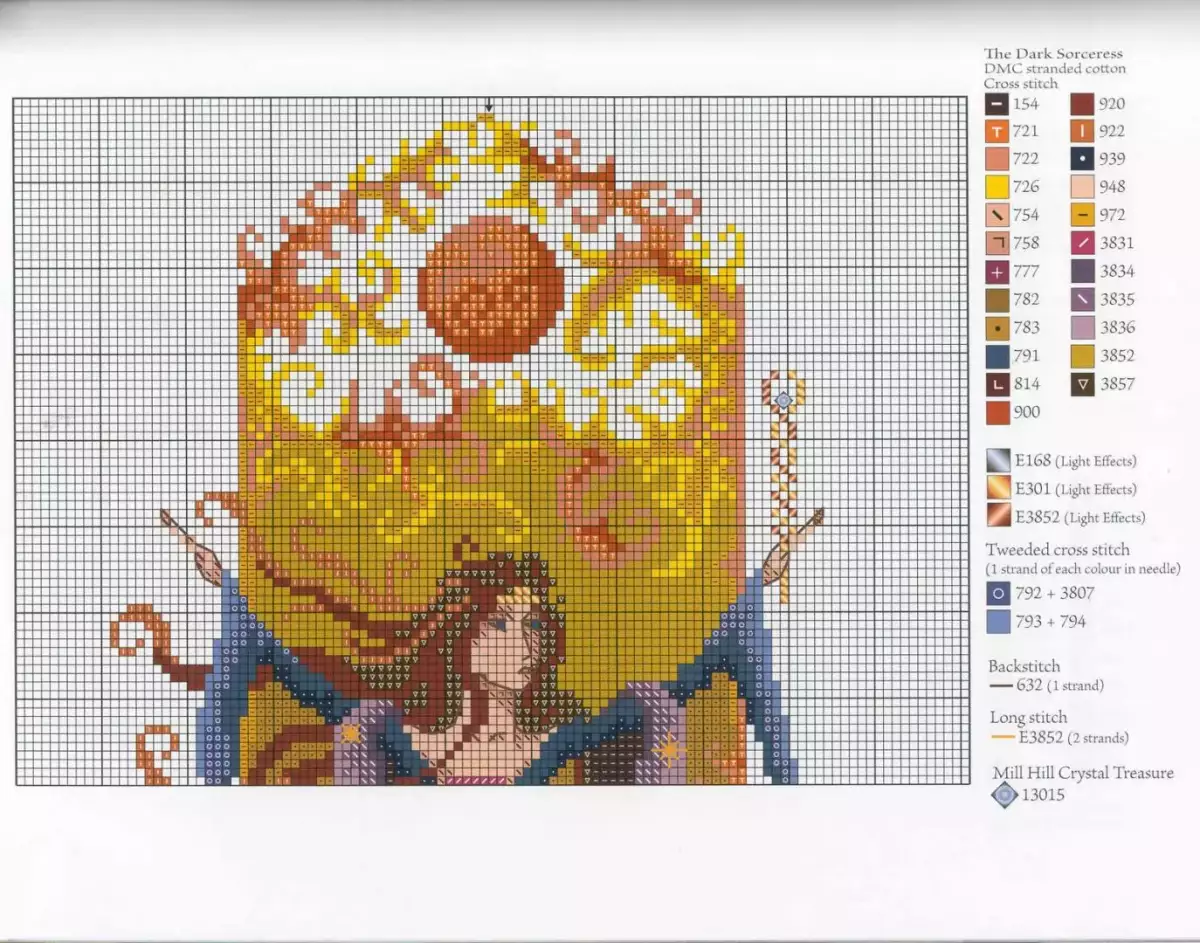This screenshot has height=943, width=1200.
Task: Click the Long stitch E3852 line sample
Action: click(x=1003, y=738)
